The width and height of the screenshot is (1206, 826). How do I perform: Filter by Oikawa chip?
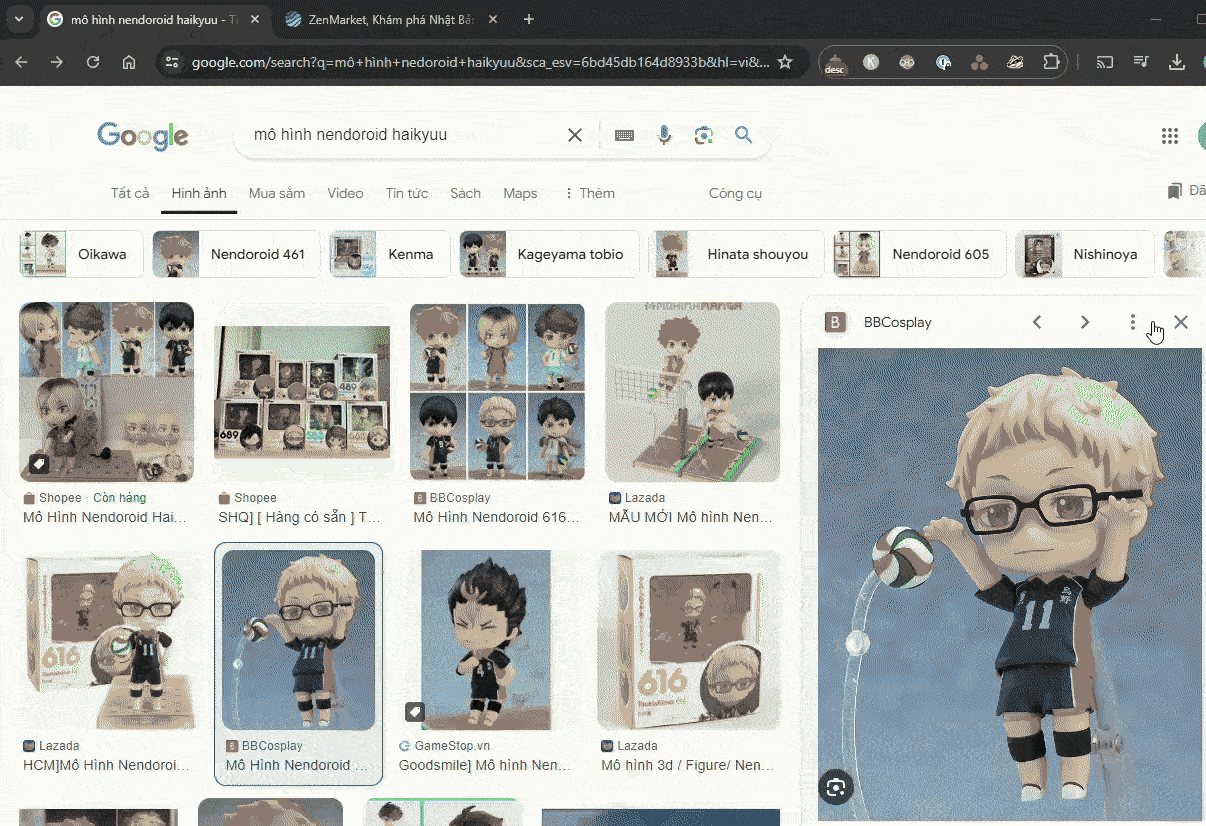(80, 254)
